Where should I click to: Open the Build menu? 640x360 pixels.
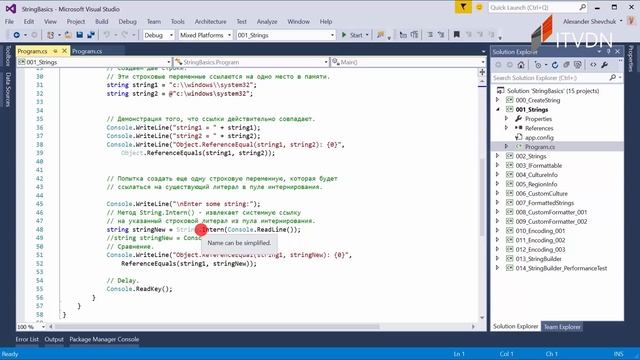[x=102, y=21]
